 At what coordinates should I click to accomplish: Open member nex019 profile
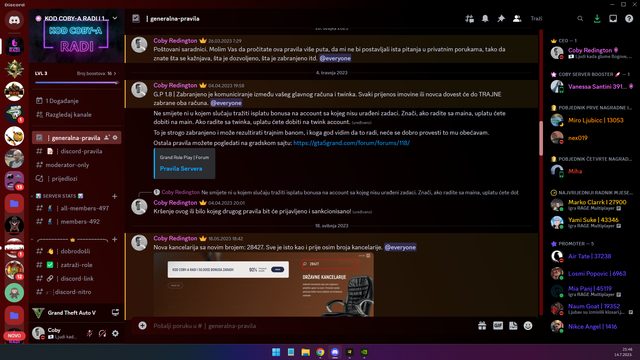point(592,138)
